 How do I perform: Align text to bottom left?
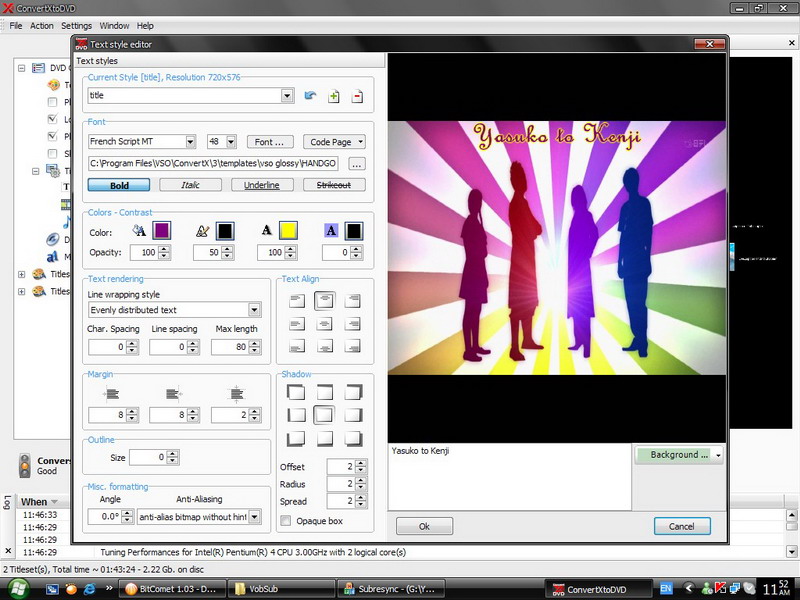[x=297, y=346]
